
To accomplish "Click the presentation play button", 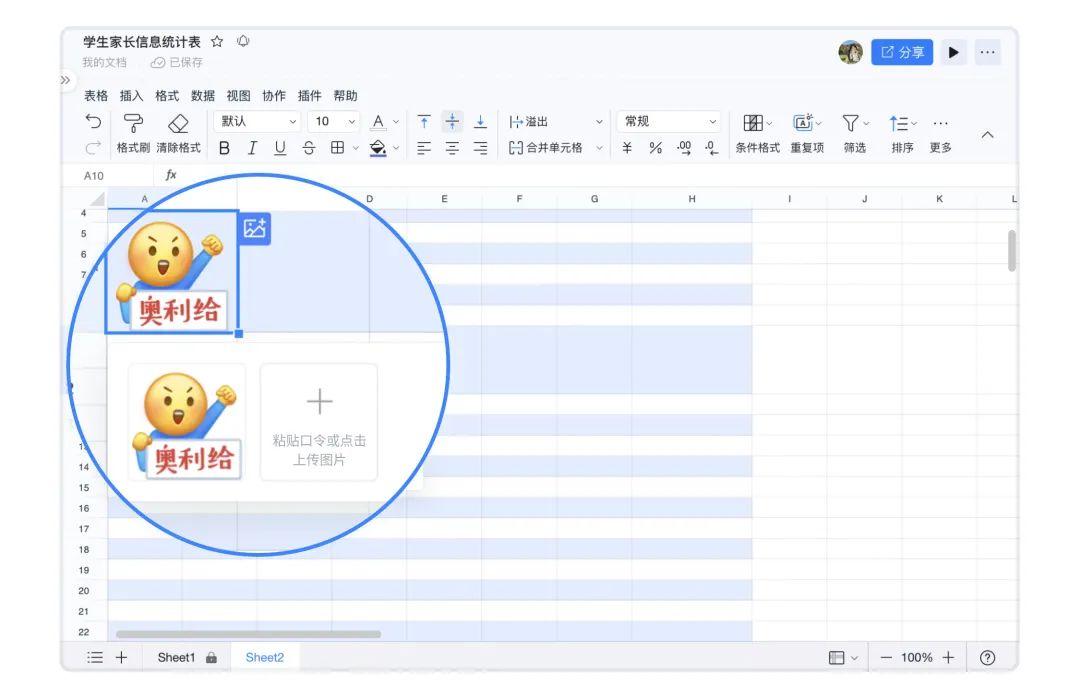I will coord(953,52).
